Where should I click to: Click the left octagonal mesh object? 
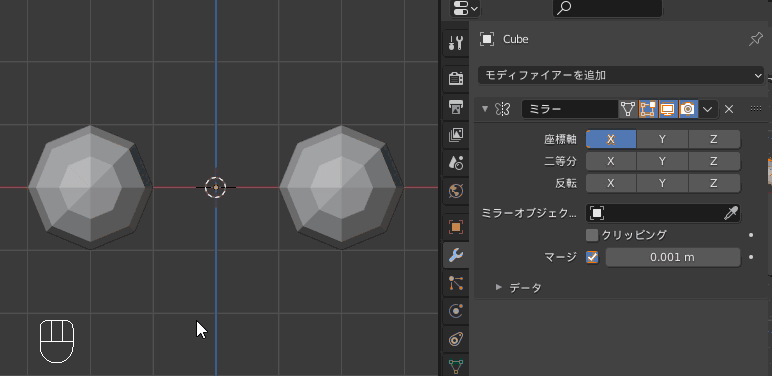click(90, 187)
